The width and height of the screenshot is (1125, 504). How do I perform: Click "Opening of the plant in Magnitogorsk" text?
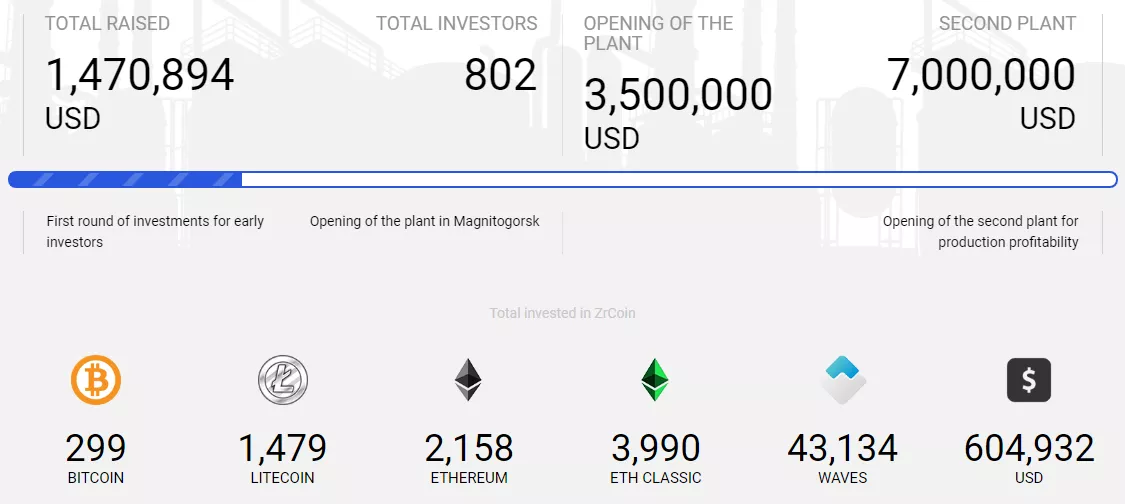[424, 221]
